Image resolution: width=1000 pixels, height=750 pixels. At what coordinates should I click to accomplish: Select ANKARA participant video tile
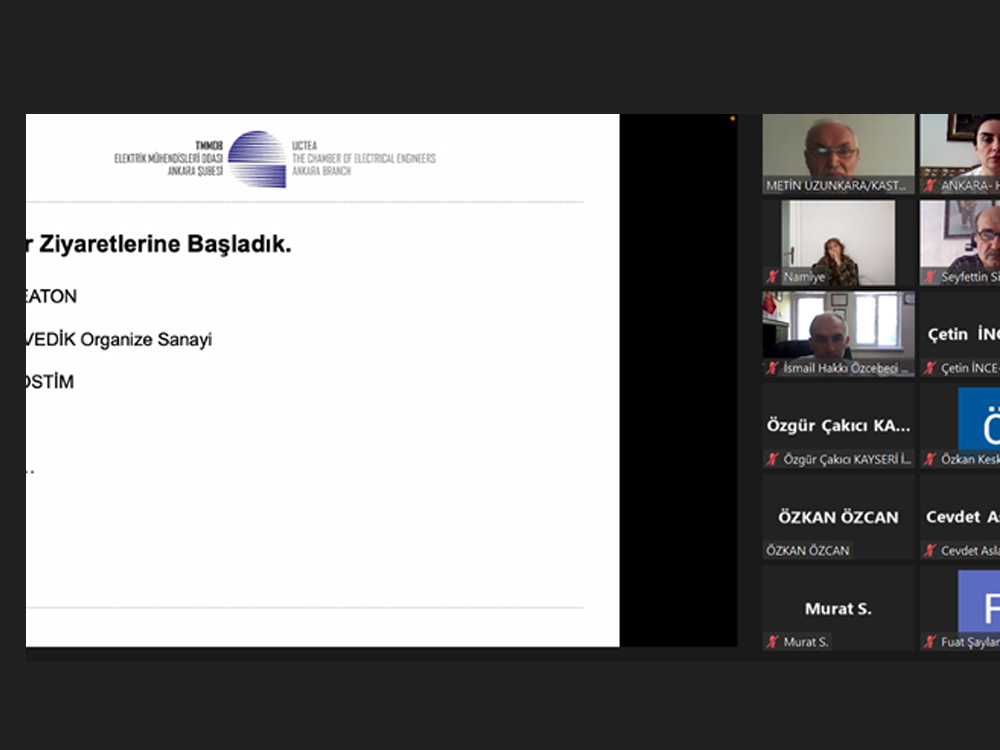(x=960, y=154)
